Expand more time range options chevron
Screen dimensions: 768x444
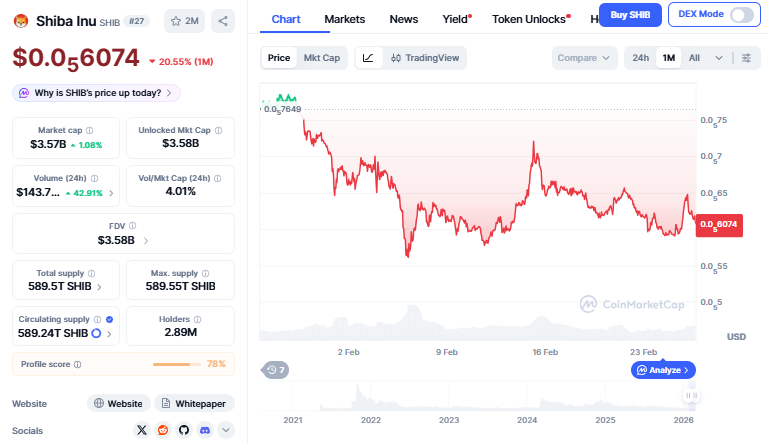718,58
